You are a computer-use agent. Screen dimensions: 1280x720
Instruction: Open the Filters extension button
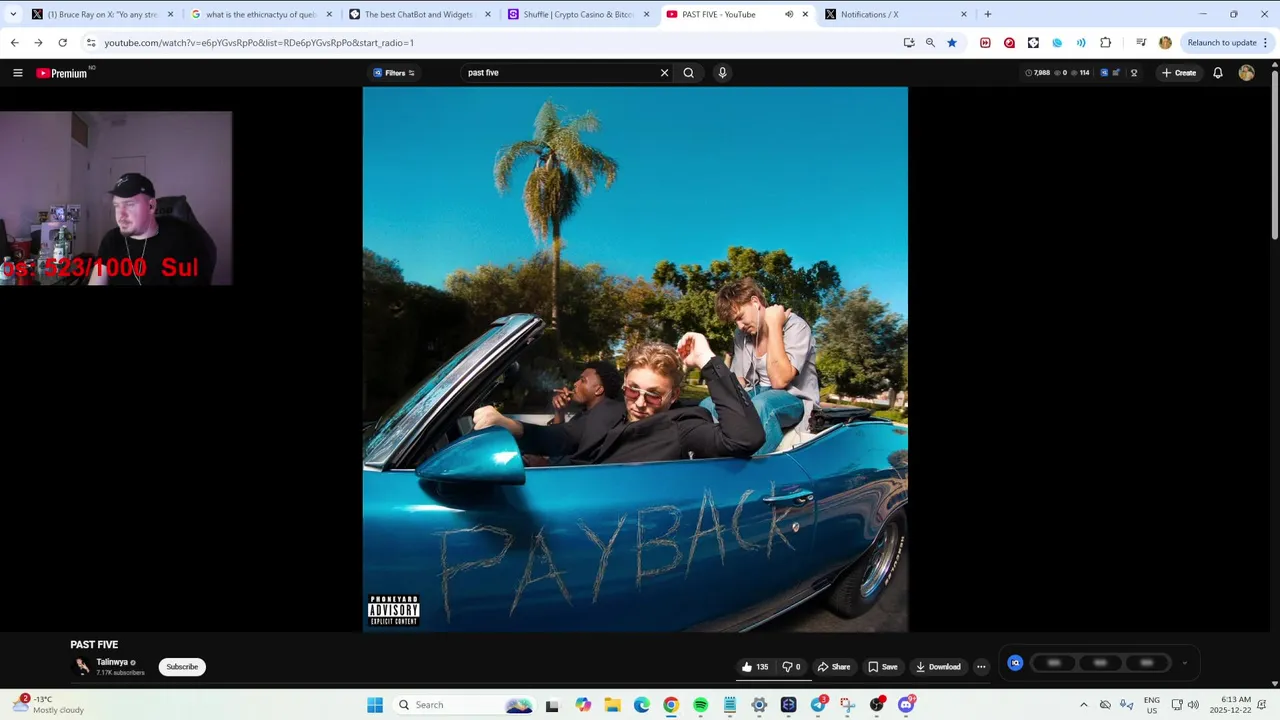(x=394, y=73)
